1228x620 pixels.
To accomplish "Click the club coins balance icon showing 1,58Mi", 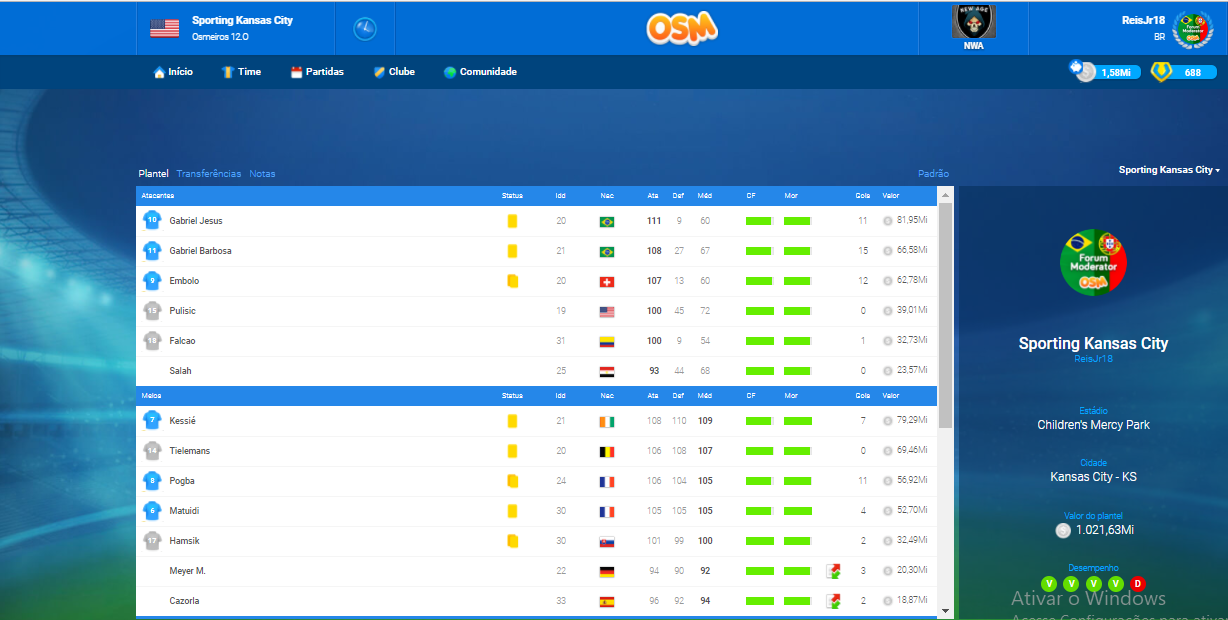I will coord(1084,72).
